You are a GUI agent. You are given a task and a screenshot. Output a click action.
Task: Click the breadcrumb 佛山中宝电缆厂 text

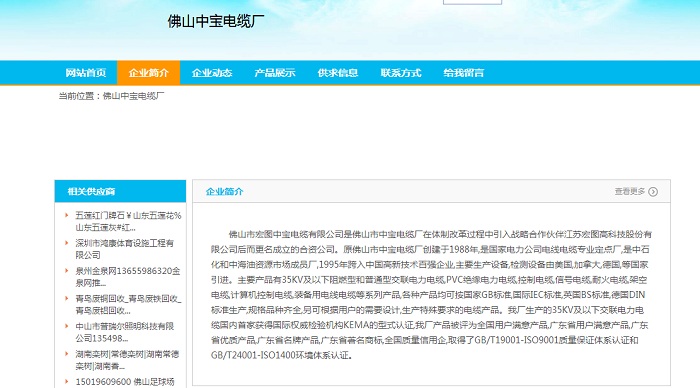133,96
